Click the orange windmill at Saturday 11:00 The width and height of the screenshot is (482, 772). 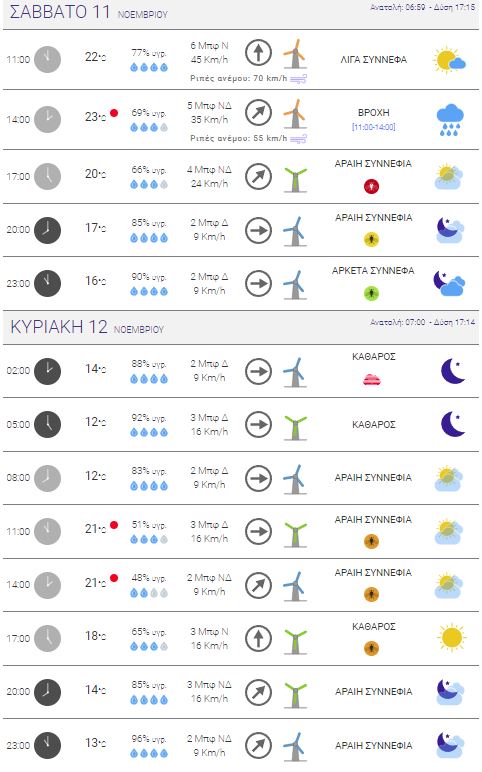(x=295, y=54)
